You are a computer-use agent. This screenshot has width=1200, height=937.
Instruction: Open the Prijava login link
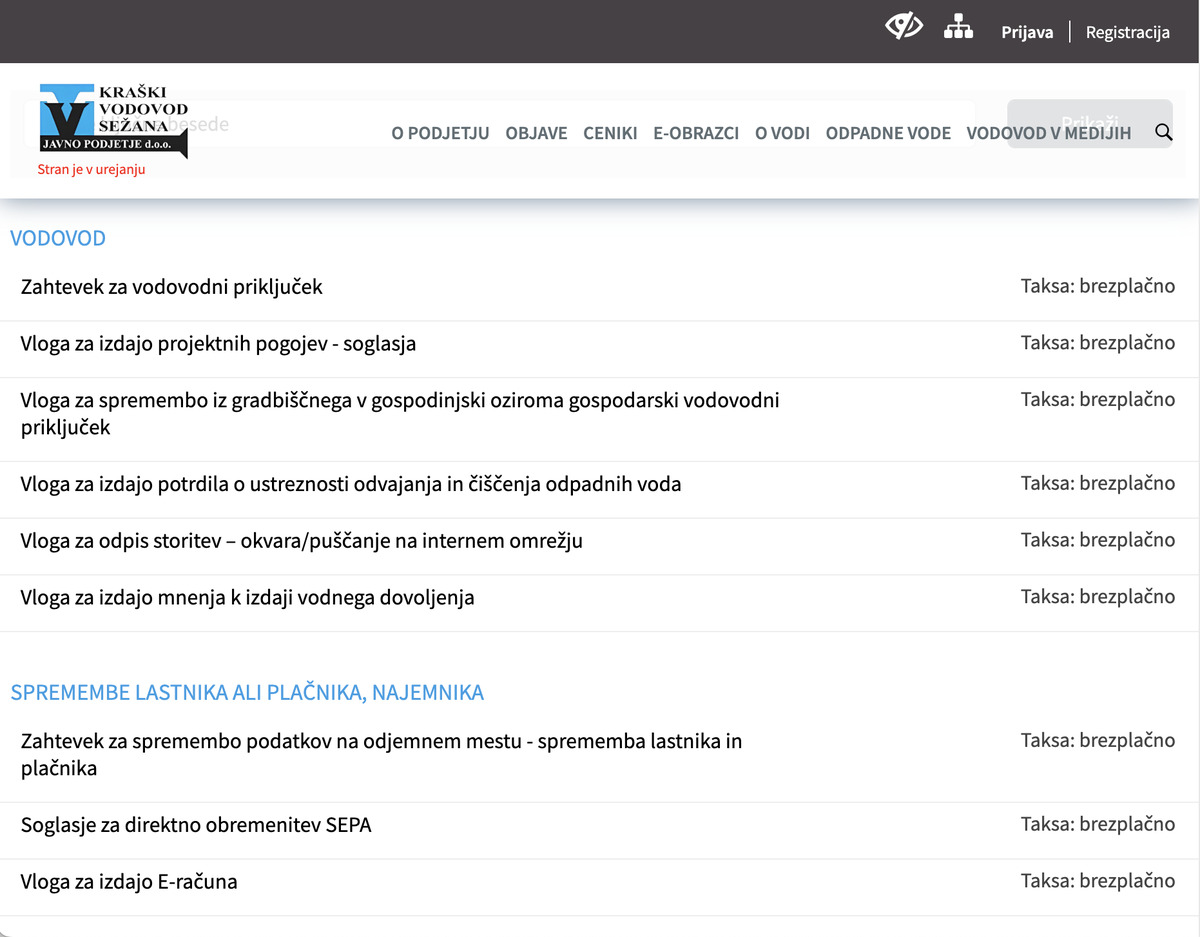[1027, 32]
